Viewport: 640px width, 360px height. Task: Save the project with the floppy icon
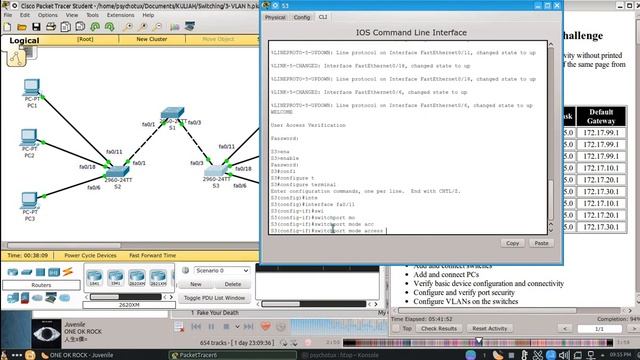click(36, 27)
